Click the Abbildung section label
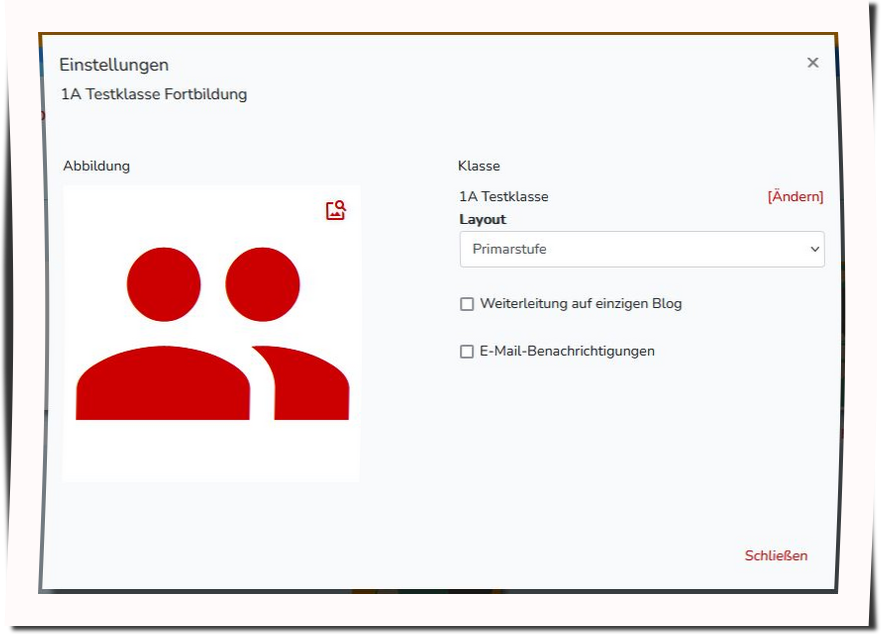 click(x=97, y=166)
